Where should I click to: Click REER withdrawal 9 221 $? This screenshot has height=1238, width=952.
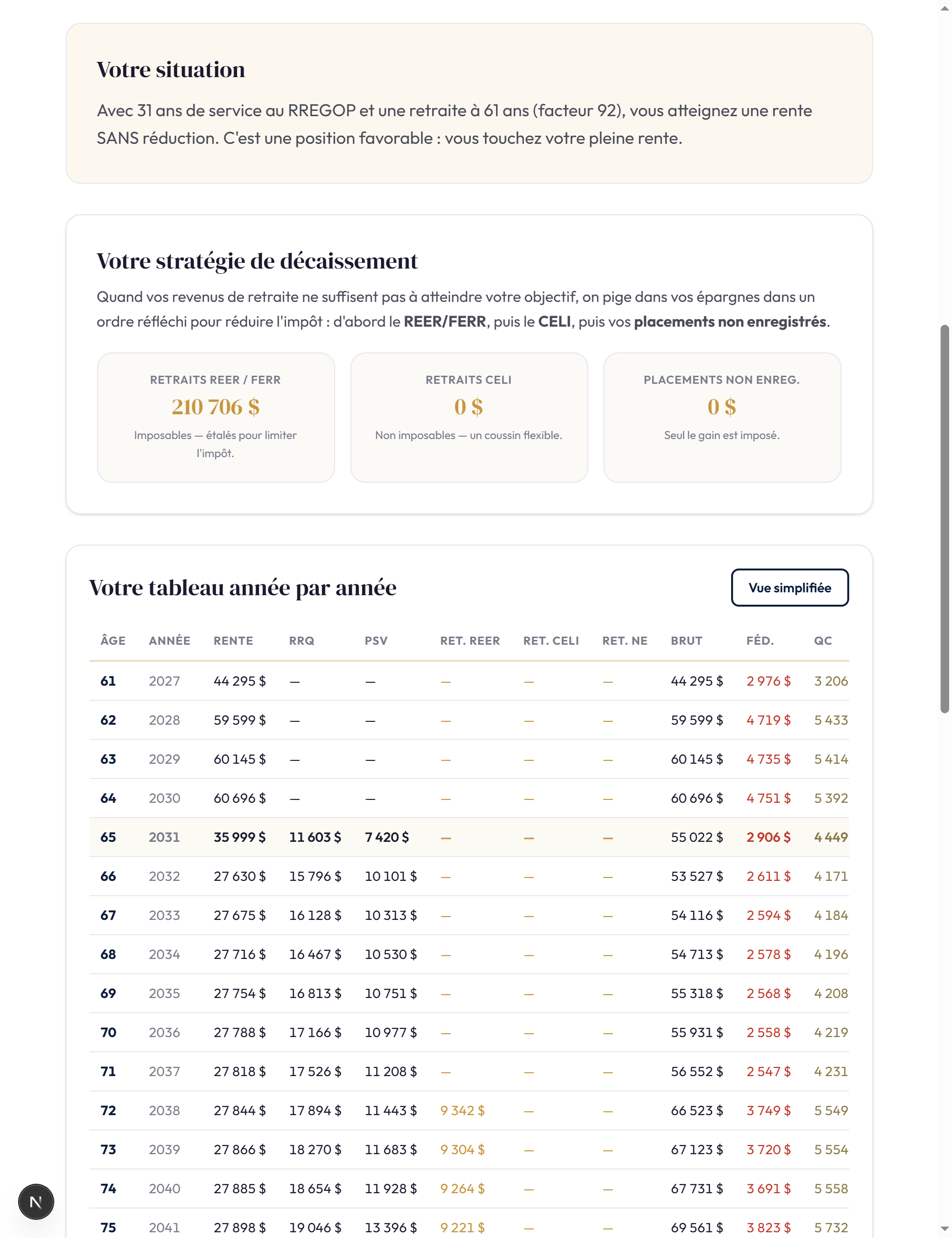(x=462, y=1227)
